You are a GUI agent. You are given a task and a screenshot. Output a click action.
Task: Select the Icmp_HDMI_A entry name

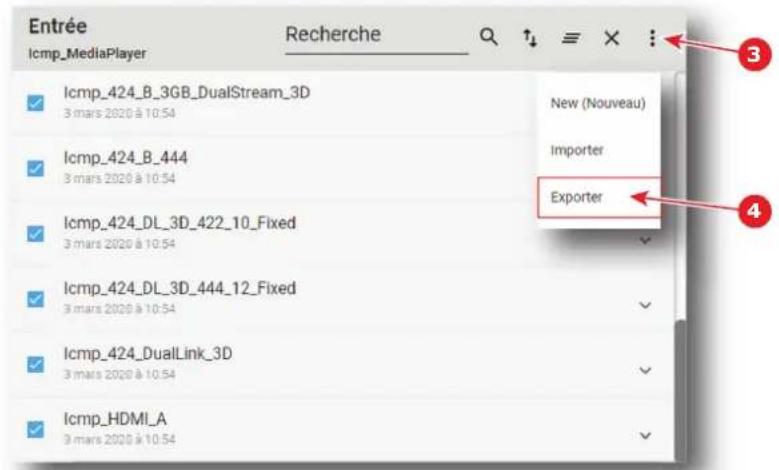[x=115, y=419]
